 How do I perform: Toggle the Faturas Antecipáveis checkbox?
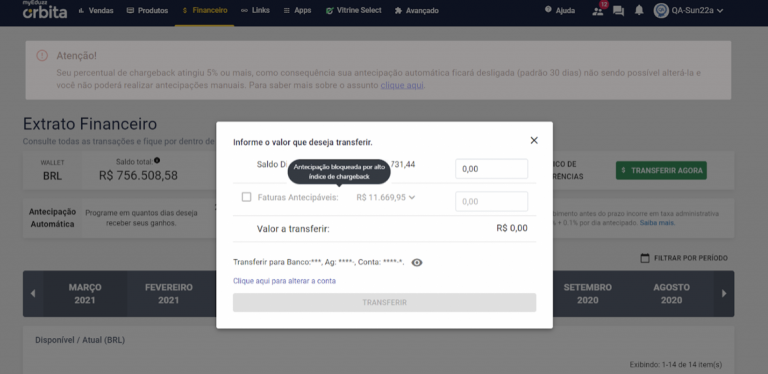[246, 197]
